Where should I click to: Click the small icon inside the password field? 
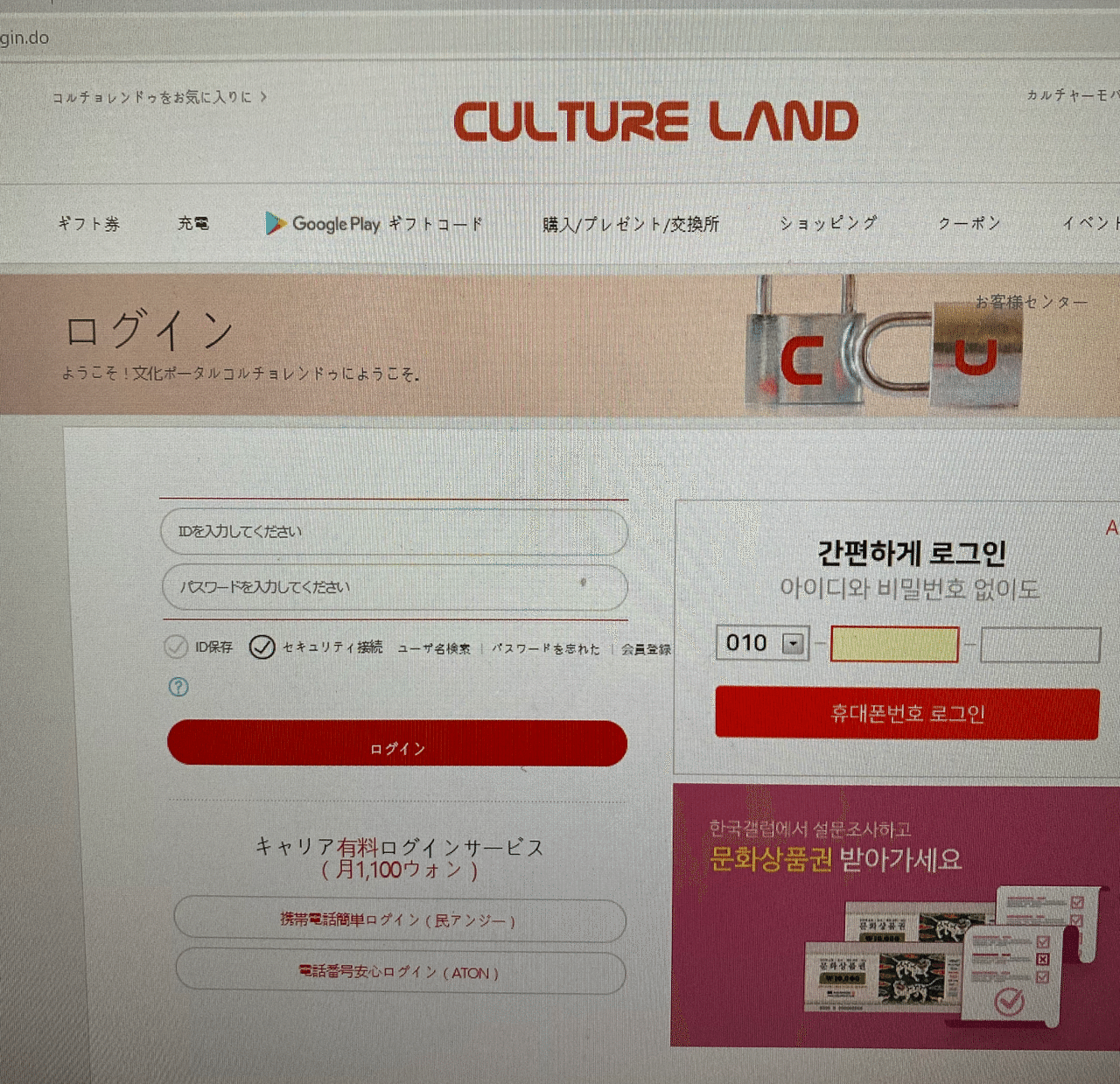[583, 583]
